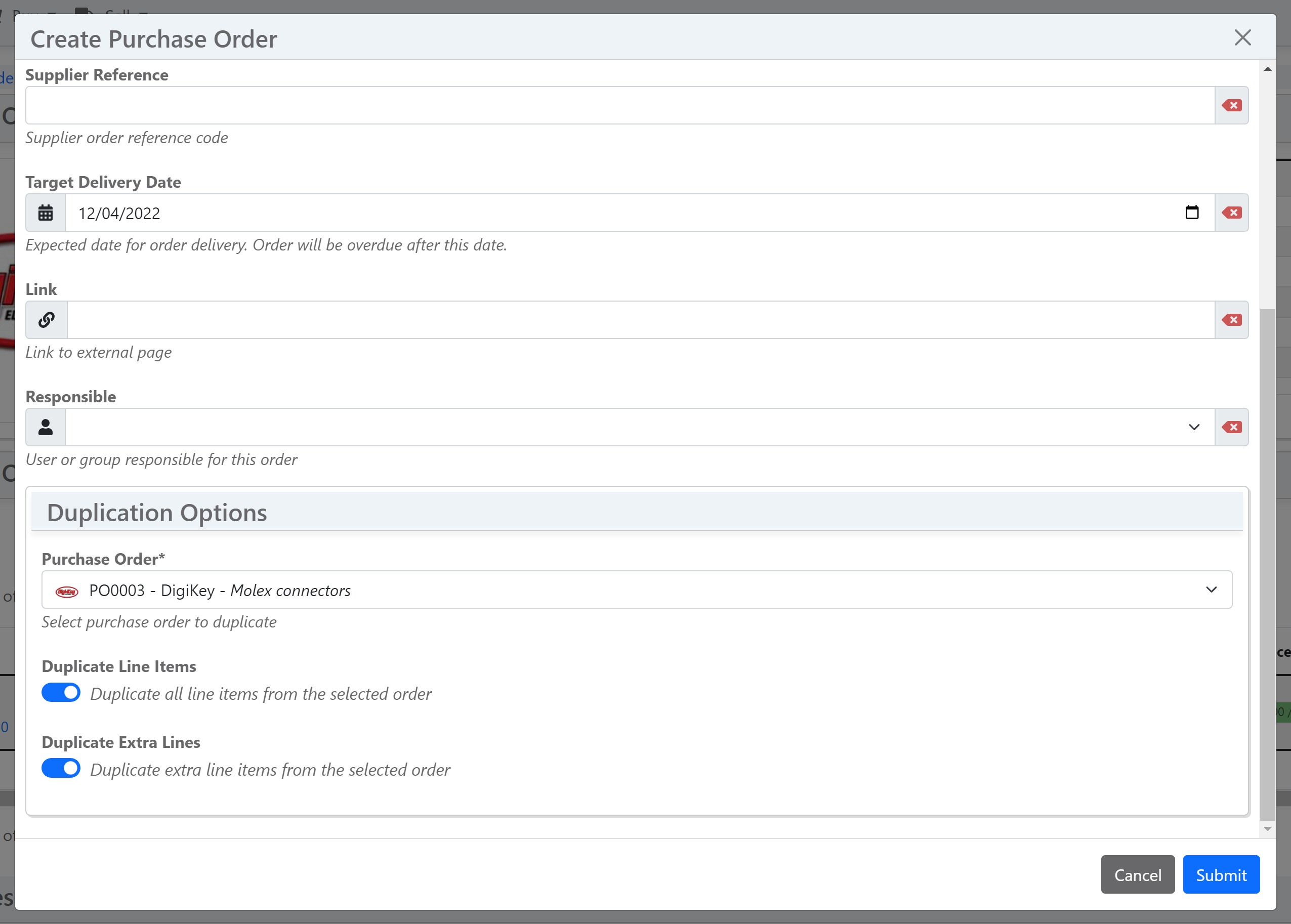Click the user person icon beside Responsible

click(46, 427)
